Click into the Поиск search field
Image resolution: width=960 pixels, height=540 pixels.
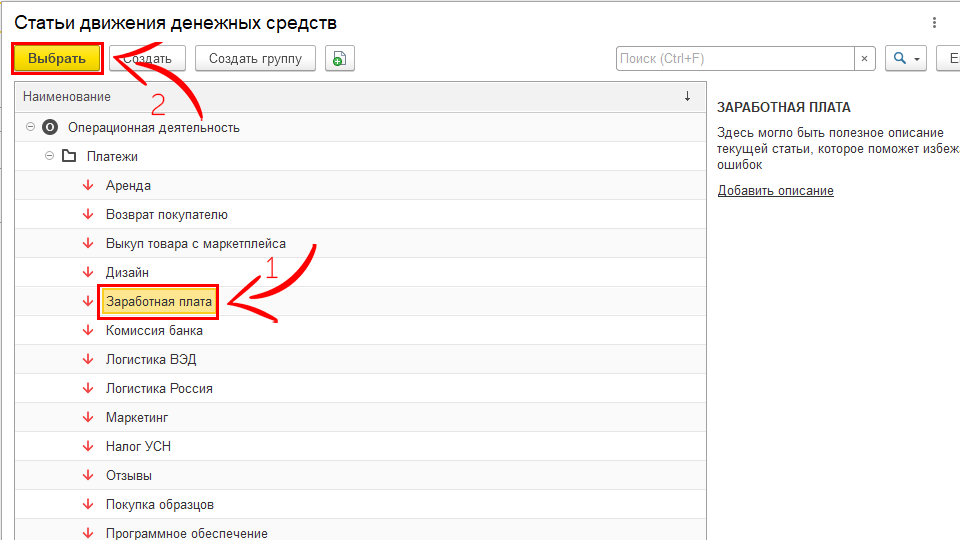click(x=735, y=59)
